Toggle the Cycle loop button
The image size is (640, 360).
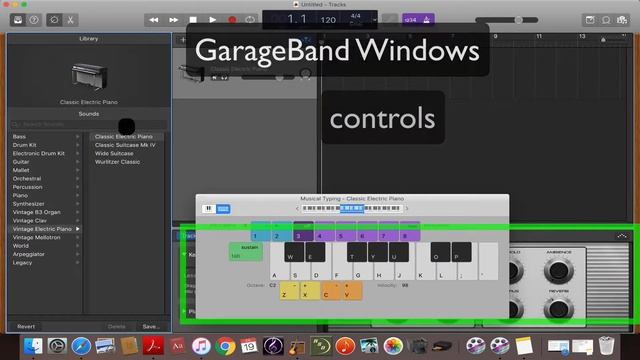click(250, 20)
